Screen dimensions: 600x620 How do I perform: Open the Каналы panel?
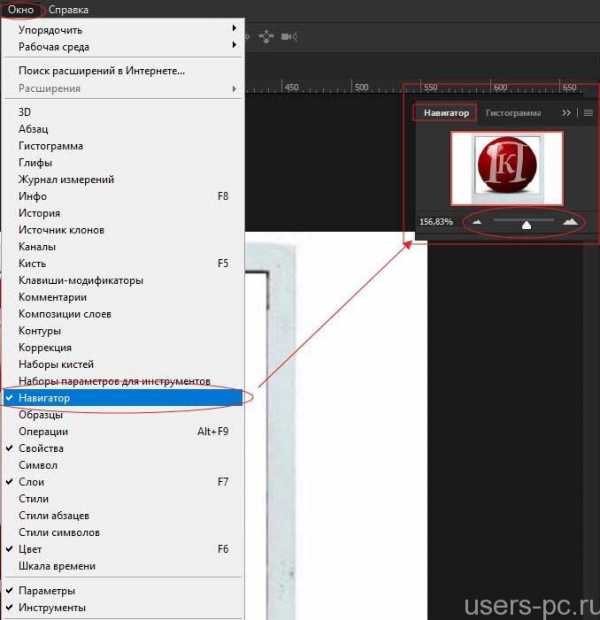click(123, 246)
